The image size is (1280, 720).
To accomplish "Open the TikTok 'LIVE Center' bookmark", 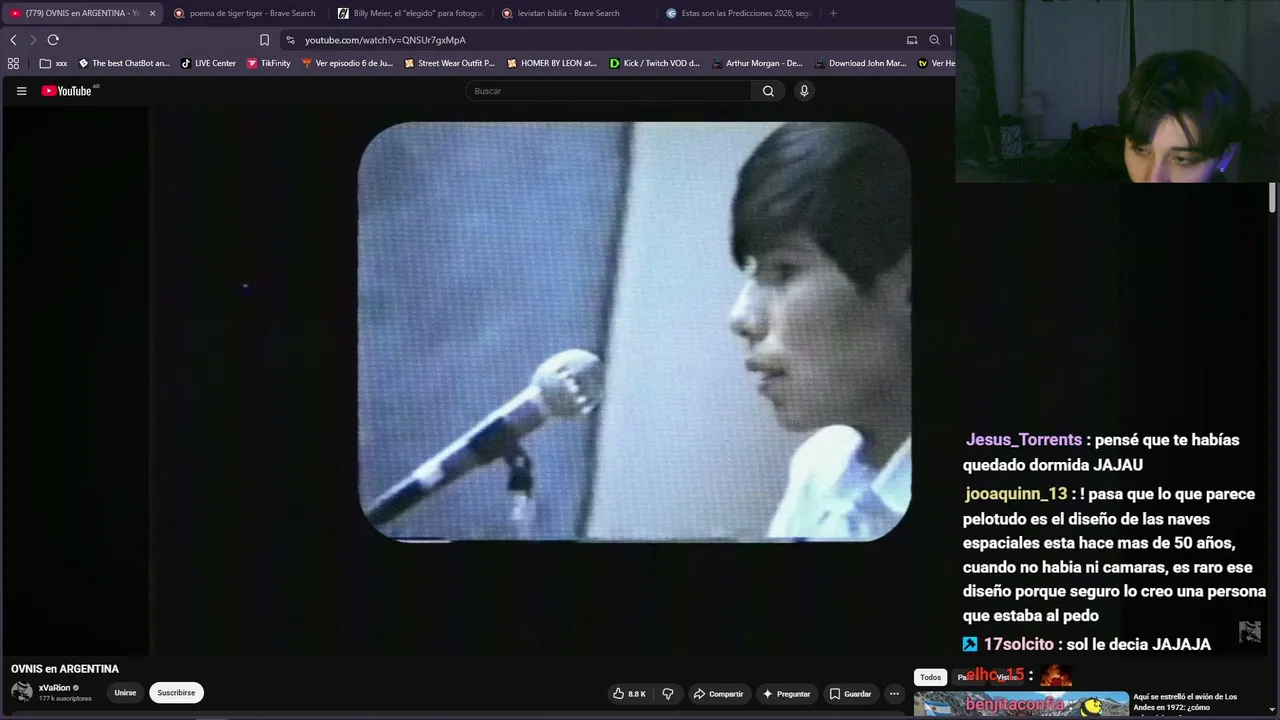I will (208, 63).
